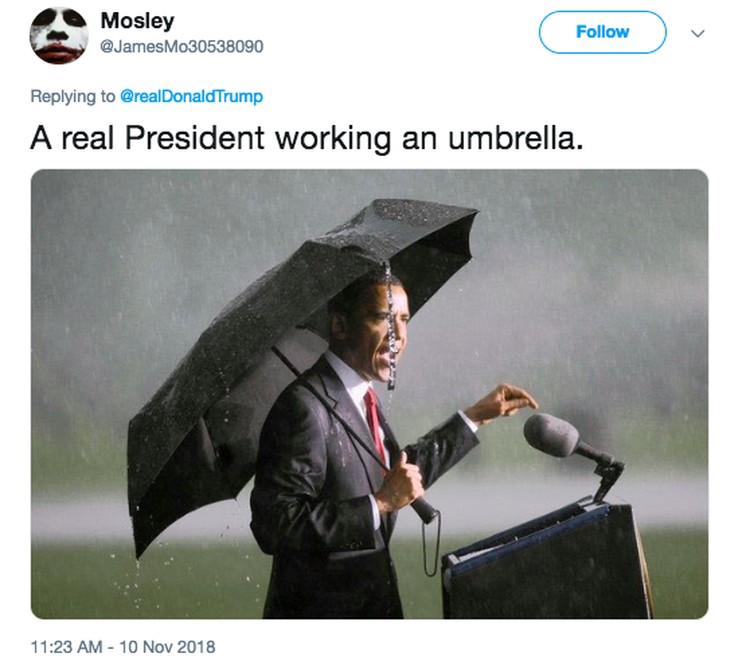The height and width of the screenshot is (665, 750).
Task: Click the 'Replying to' label
Action: click(x=73, y=96)
